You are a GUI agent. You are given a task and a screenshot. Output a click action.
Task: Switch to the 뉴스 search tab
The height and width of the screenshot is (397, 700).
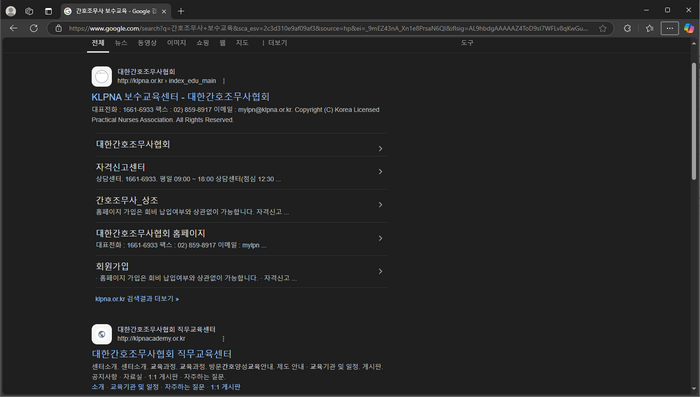pos(121,43)
